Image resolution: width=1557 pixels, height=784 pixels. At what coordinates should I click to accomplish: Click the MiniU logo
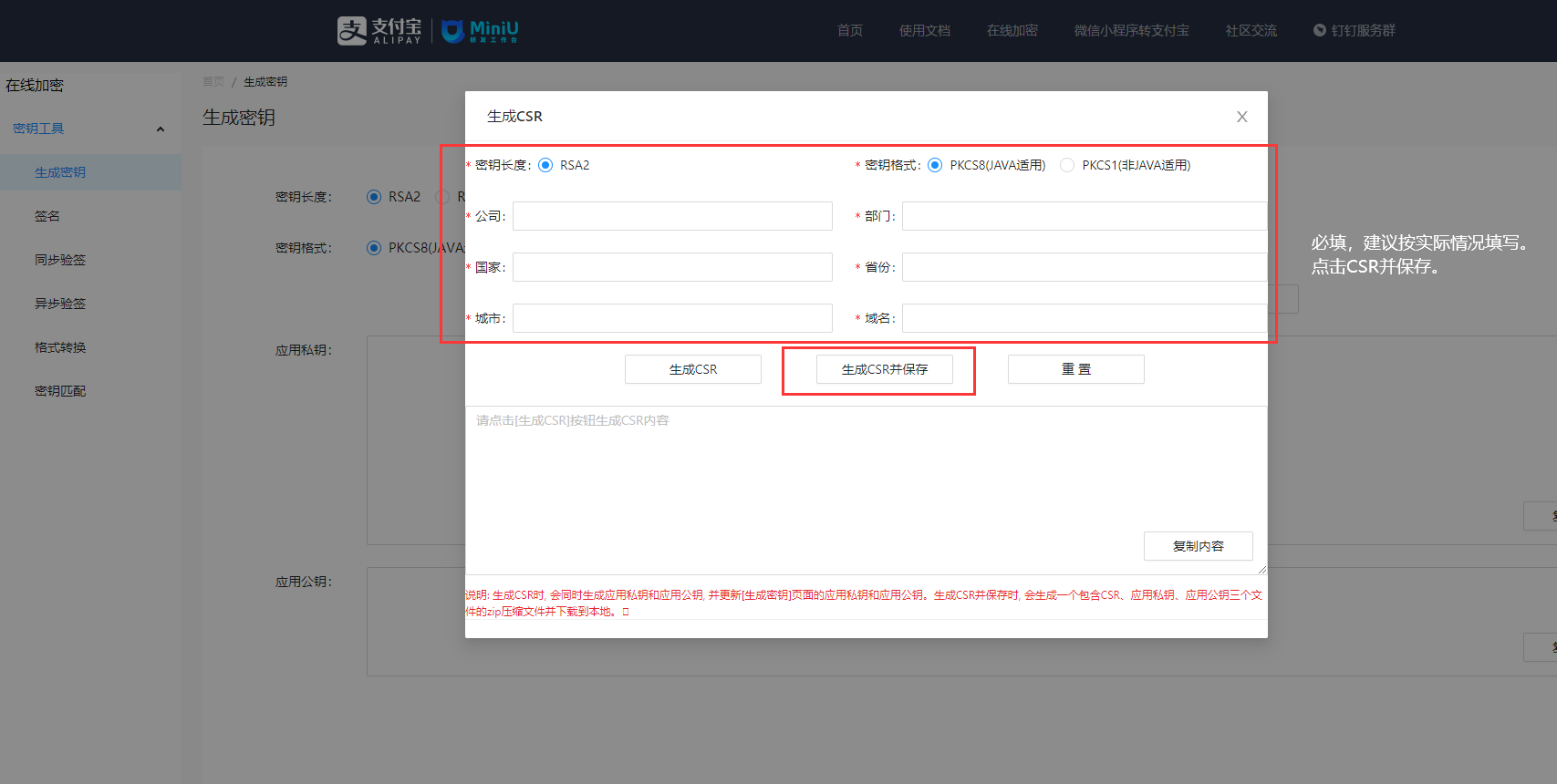point(481,31)
